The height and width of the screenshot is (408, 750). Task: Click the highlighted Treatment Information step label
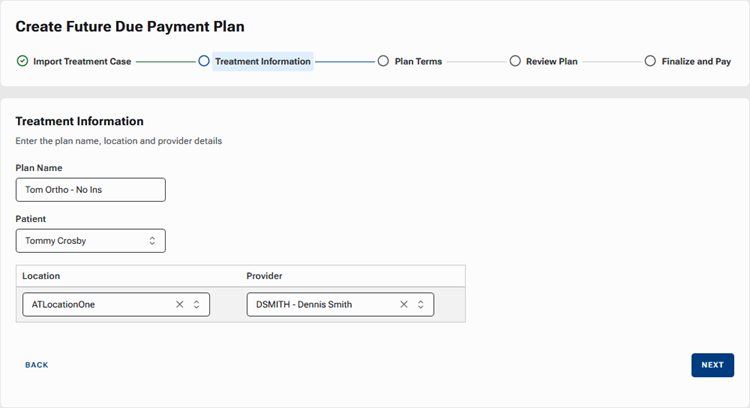tap(262, 61)
